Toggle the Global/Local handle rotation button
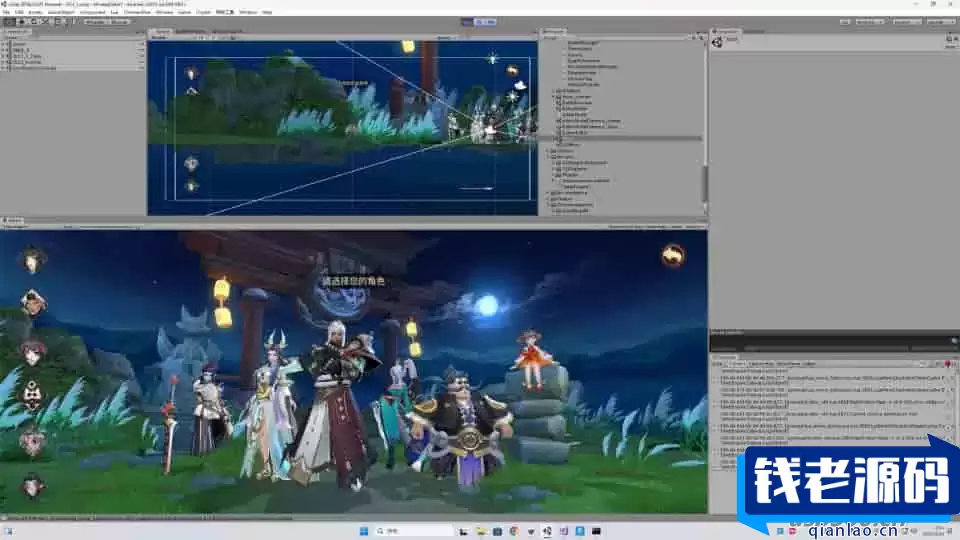This screenshot has height=540, width=960. (x=119, y=21)
